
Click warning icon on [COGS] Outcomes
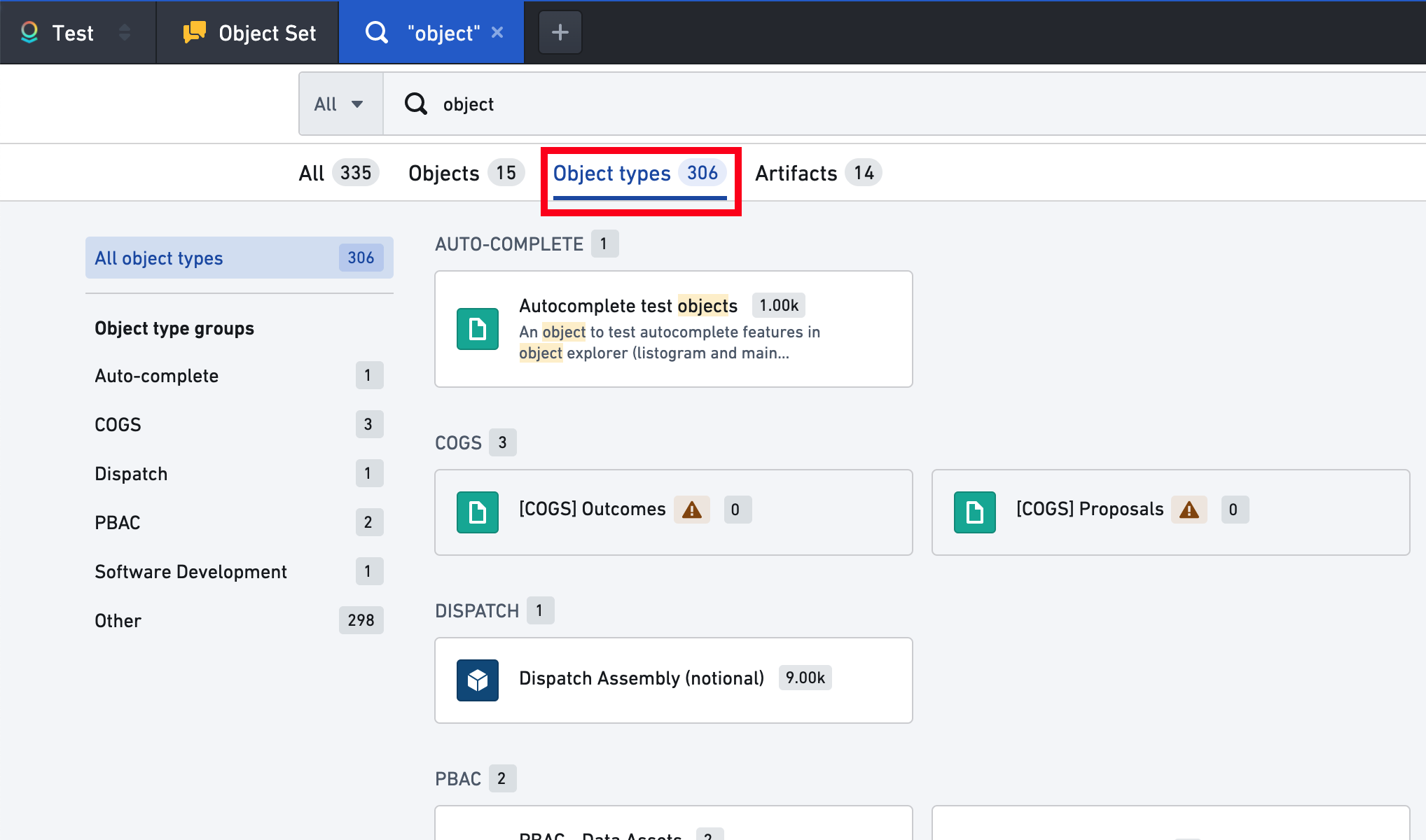click(x=692, y=510)
